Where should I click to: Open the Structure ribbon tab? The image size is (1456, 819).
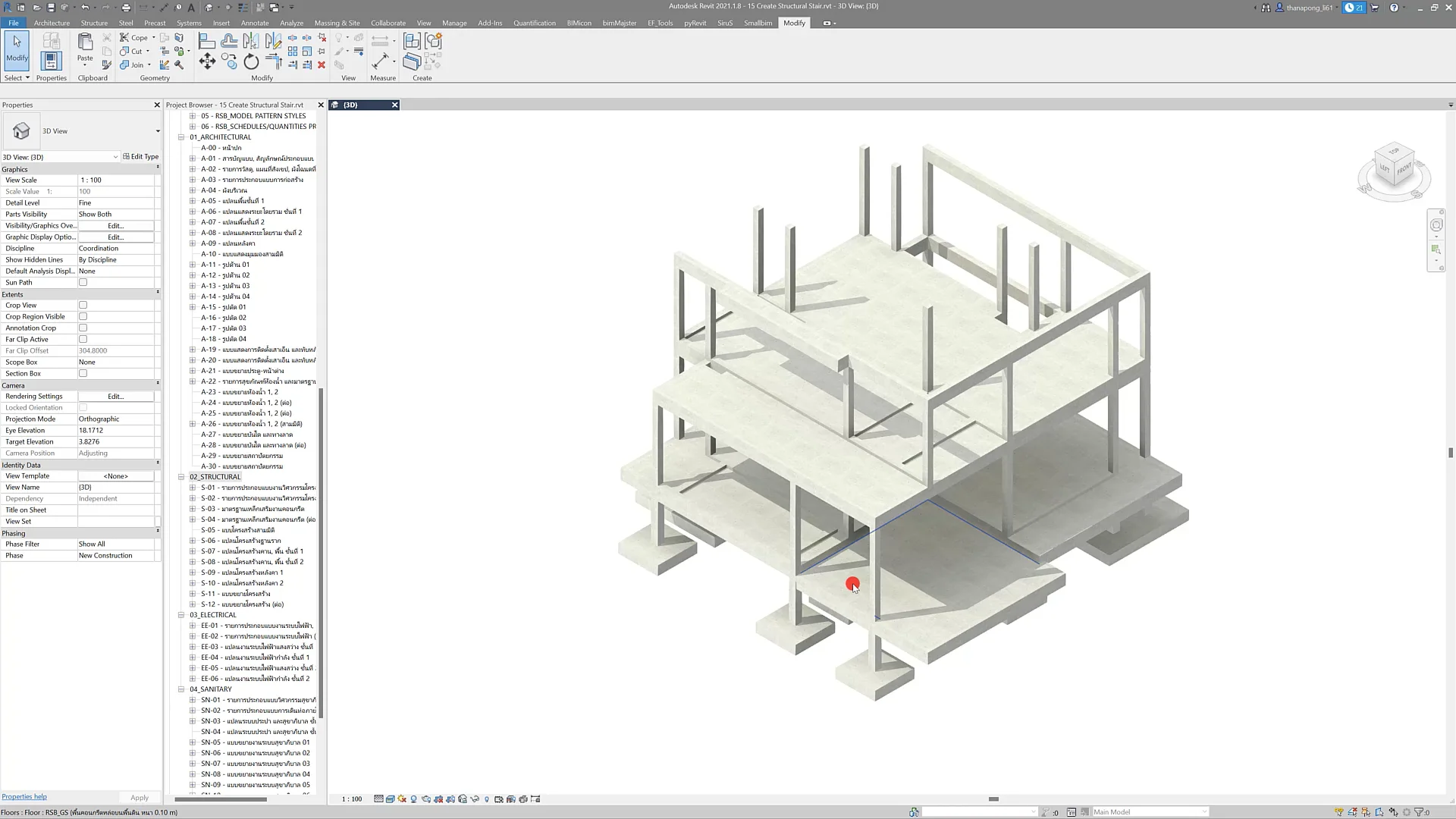pos(94,23)
